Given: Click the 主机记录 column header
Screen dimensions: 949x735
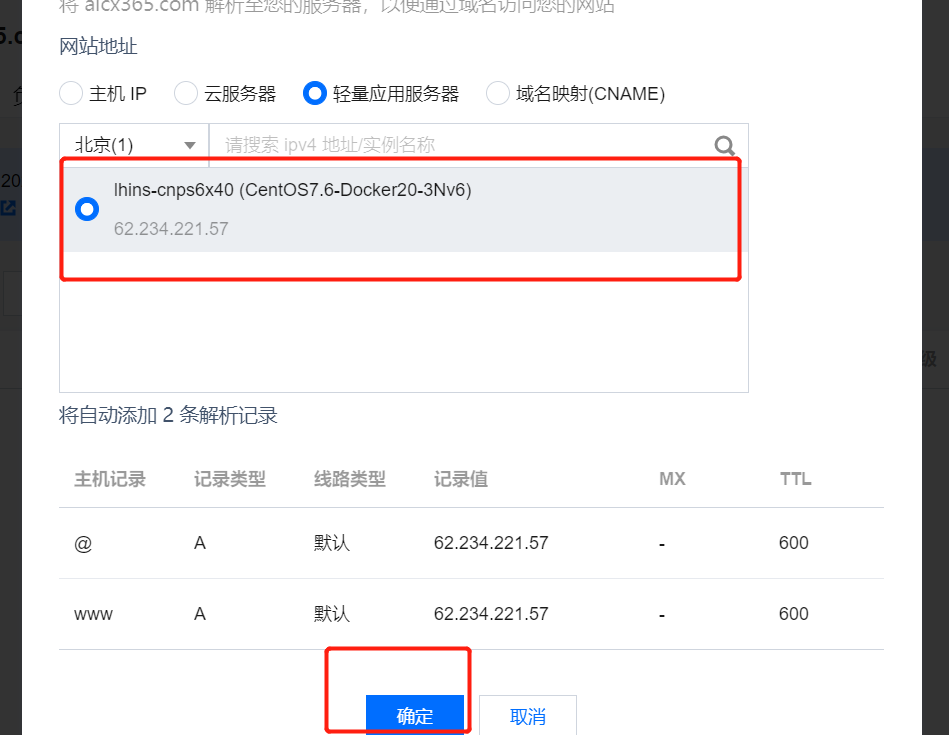Looking at the screenshot, I should click(110, 479).
